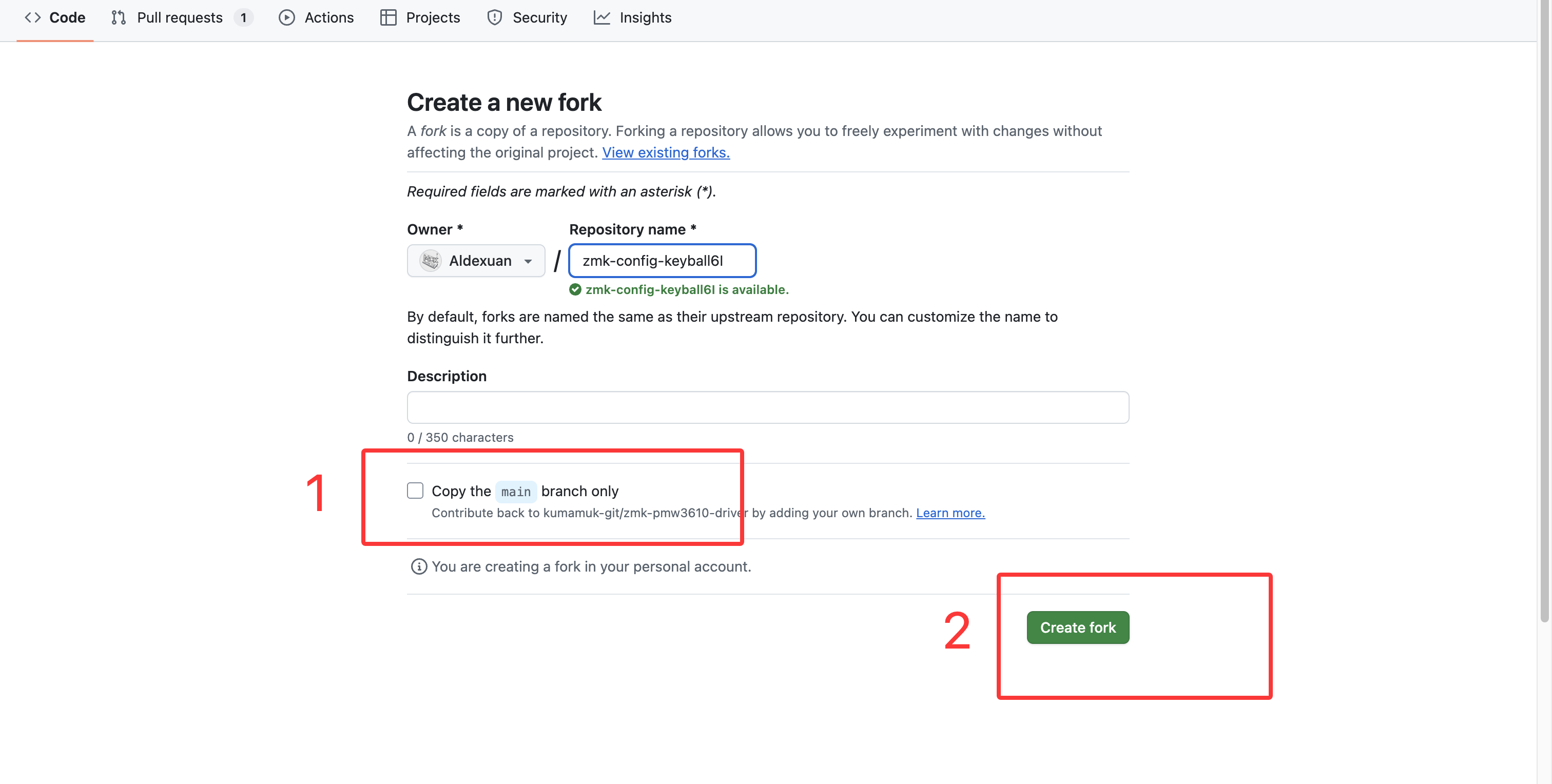Image resolution: width=1552 pixels, height=784 pixels.
Task: Click the Actions play-circle icon
Action: [287, 17]
